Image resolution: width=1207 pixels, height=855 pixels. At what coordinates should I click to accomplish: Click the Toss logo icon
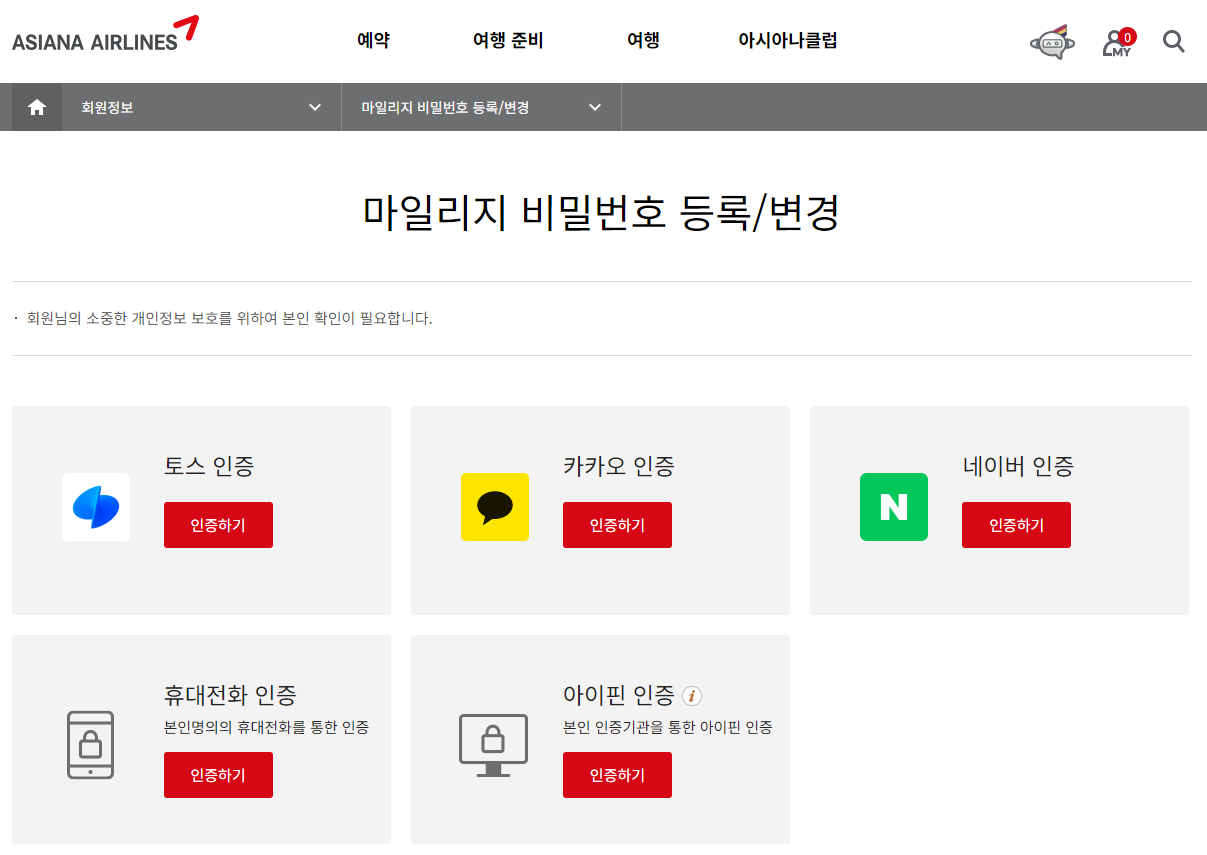point(96,507)
